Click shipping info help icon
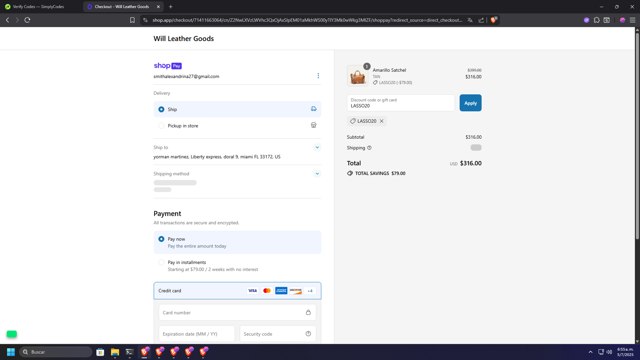 click(x=369, y=148)
